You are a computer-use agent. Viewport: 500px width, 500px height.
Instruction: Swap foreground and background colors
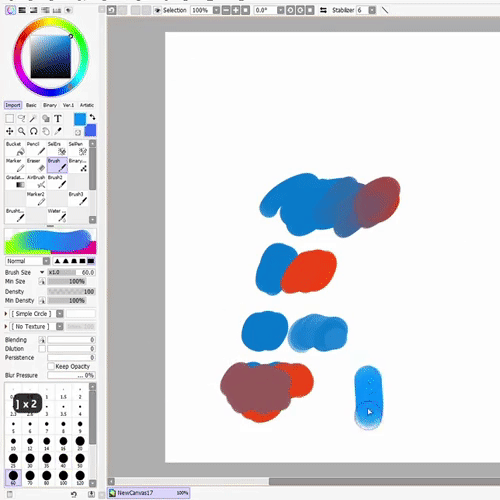click(92, 117)
